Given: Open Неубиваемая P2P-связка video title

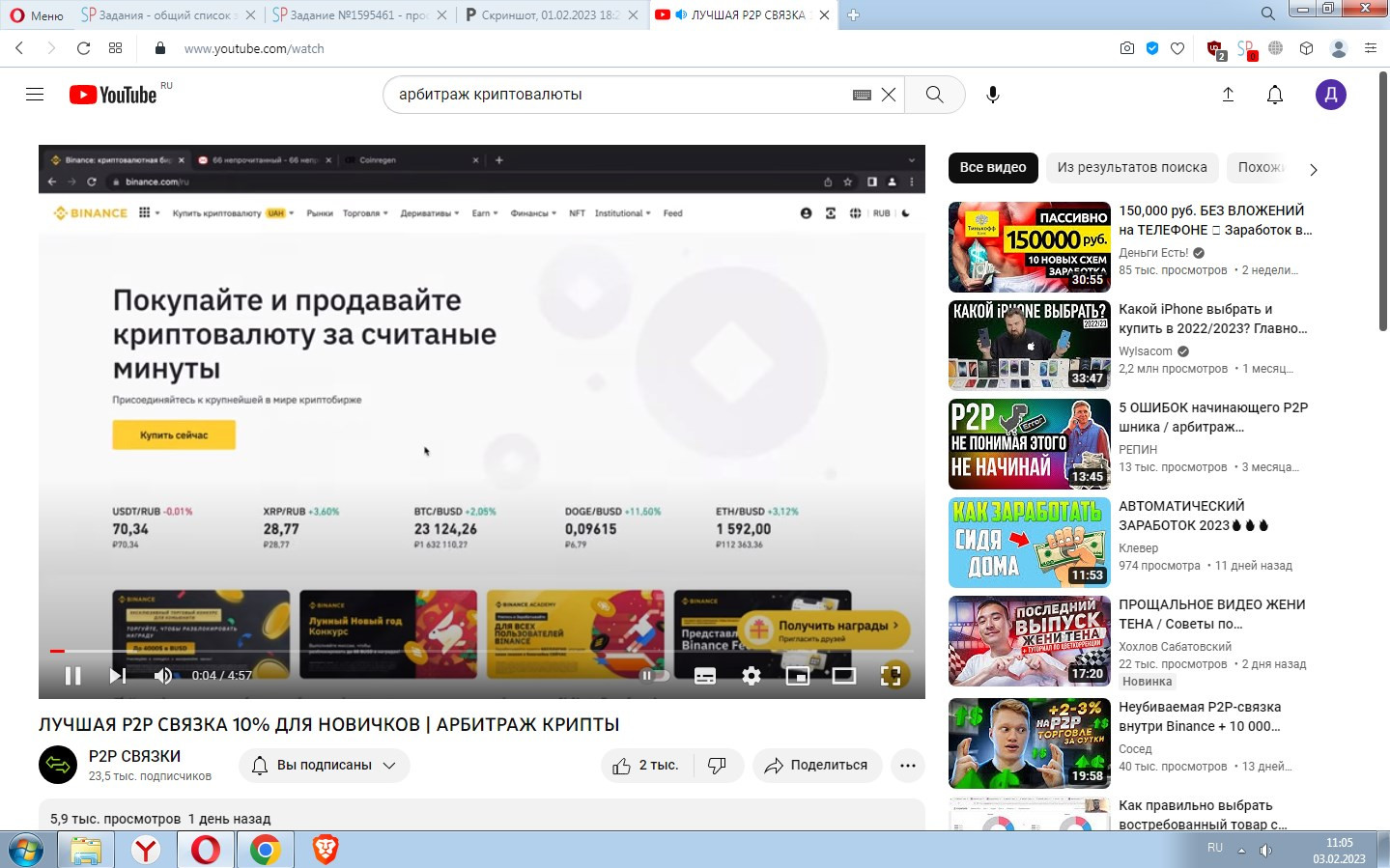Looking at the screenshot, I should point(1200,716).
